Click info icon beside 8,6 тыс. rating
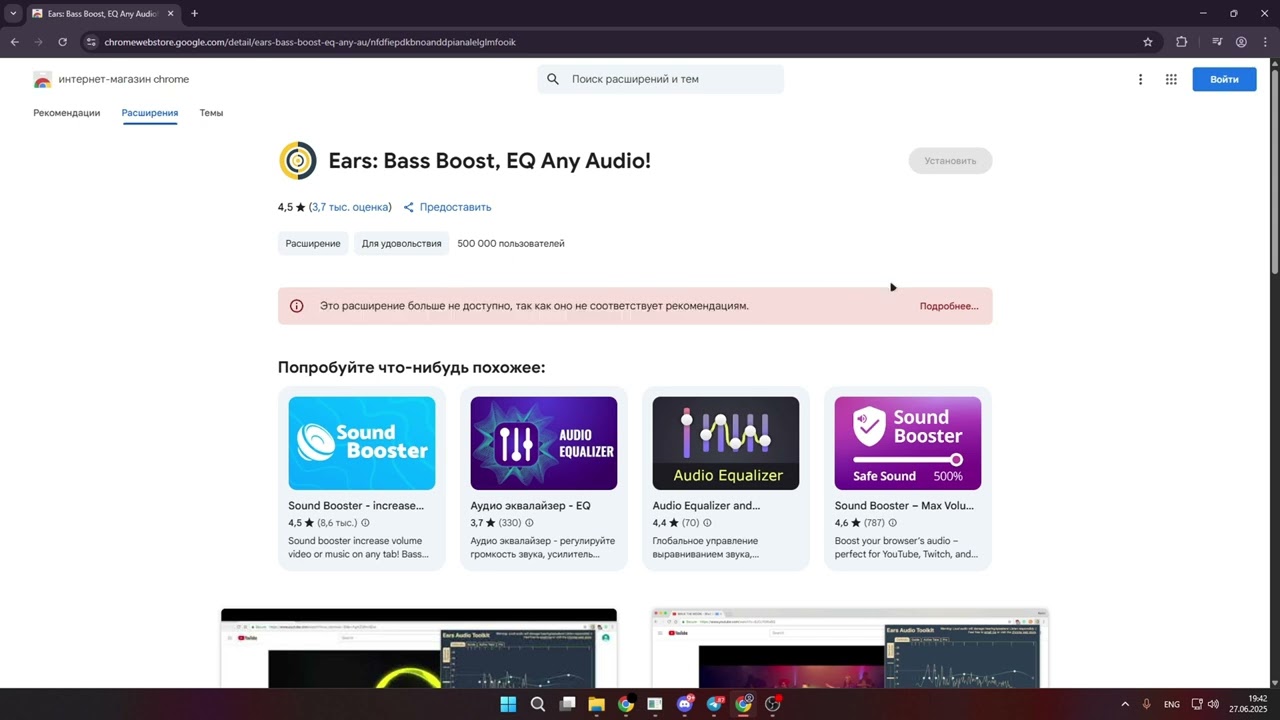The image size is (1280, 720). [365, 523]
